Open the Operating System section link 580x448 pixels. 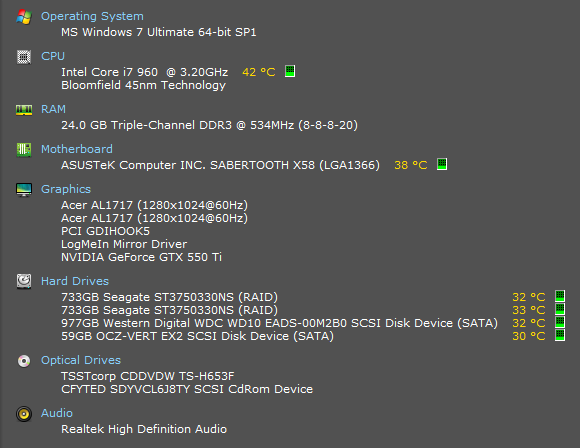tap(92, 16)
